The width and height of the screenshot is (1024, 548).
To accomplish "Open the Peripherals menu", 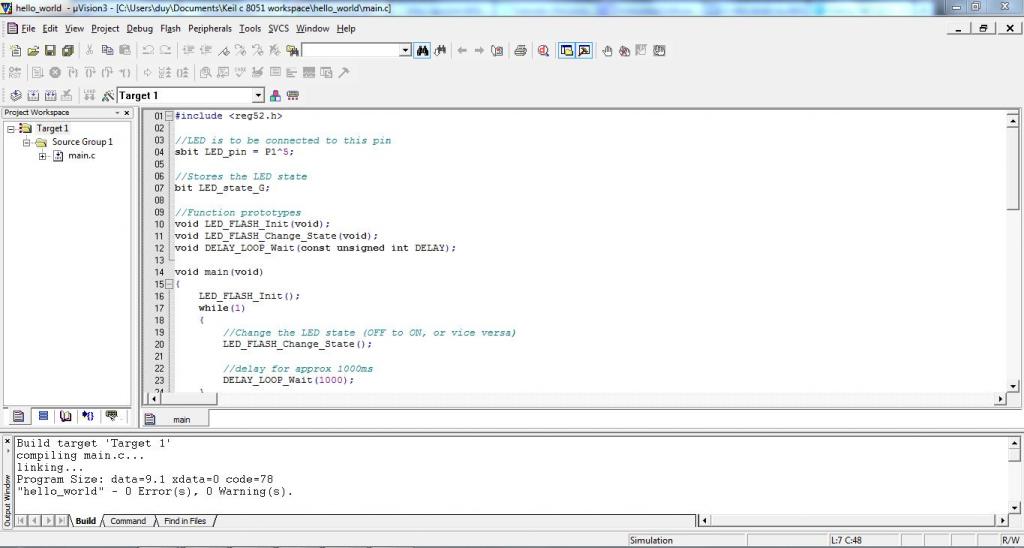I will [210, 29].
